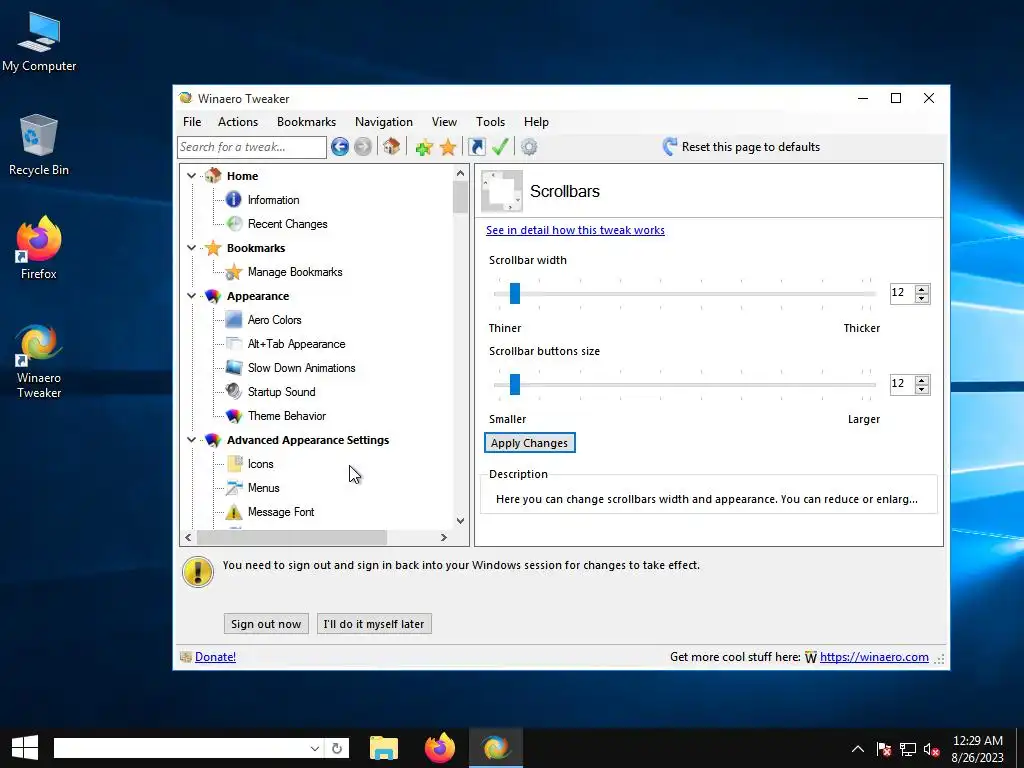Click the Manage Bookmarks star icon
This screenshot has width=1024, height=768.
click(234, 272)
